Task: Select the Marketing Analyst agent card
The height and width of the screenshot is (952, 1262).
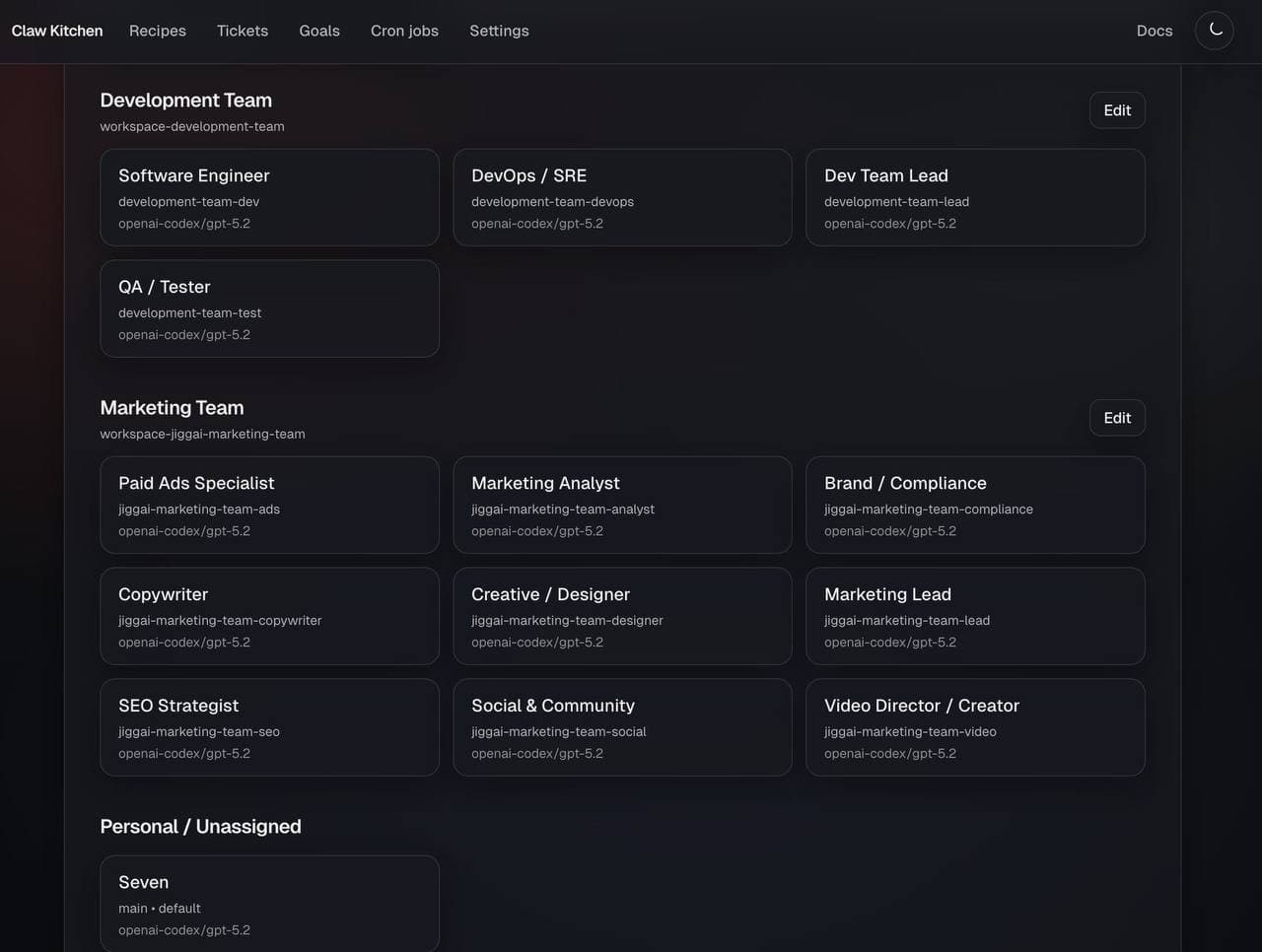Action: pos(622,505)
